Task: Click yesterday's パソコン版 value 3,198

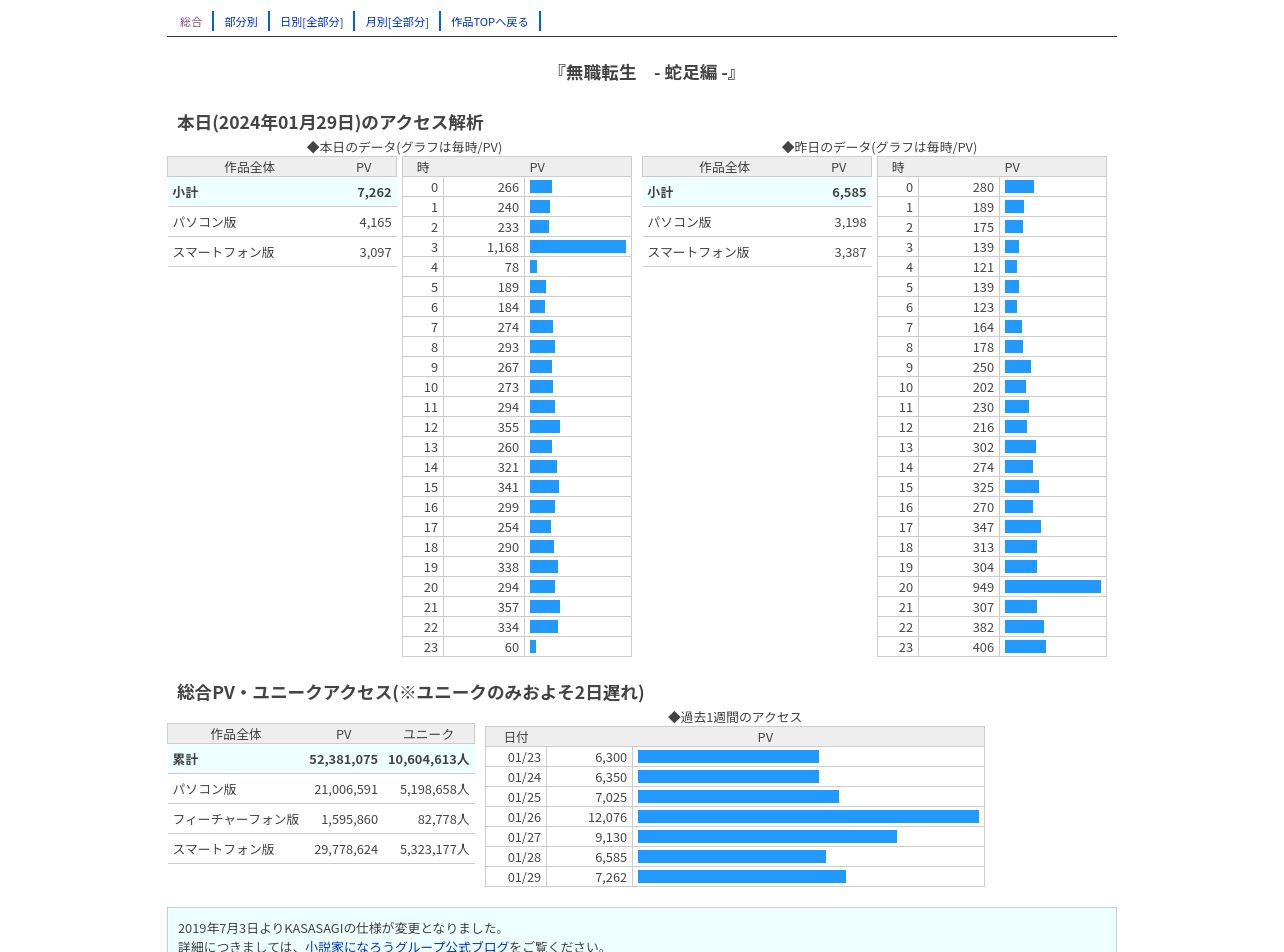Action: click(x=850, y=222)
